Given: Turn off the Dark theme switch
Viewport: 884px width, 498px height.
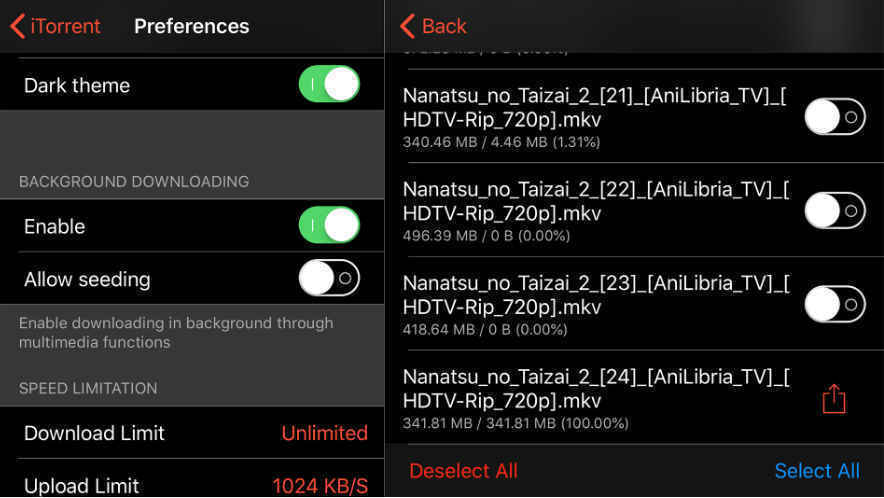Looking at the screenshot, I should coord(329,84).
